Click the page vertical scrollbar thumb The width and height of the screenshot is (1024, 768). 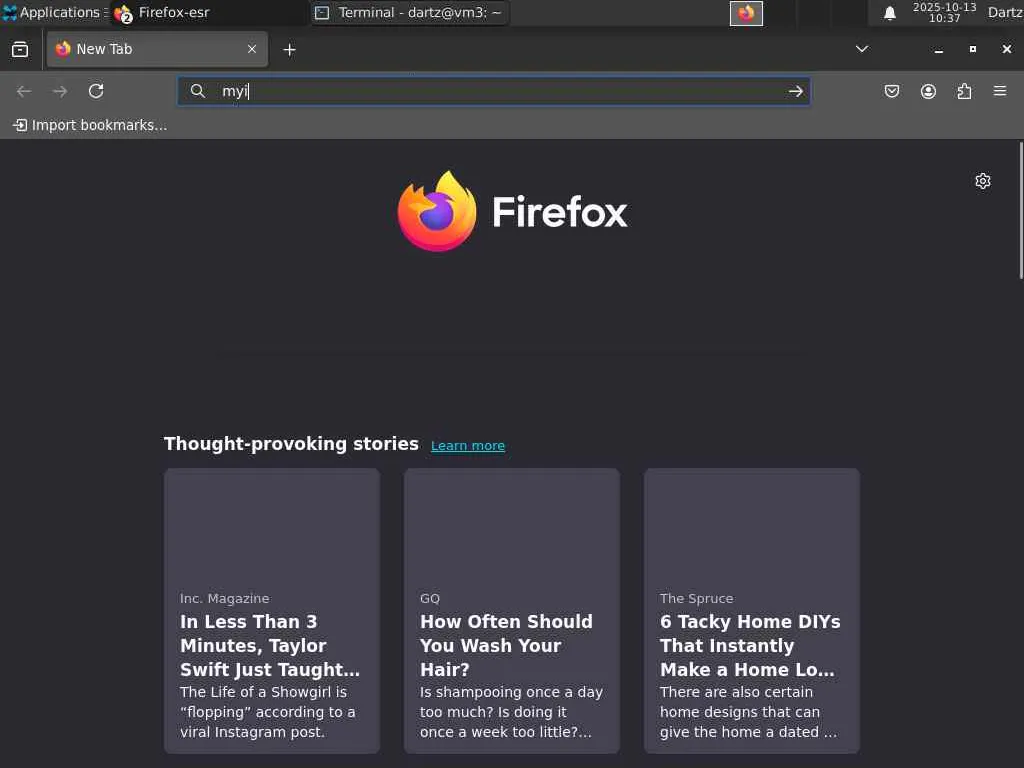click(x=1021, y=210)
